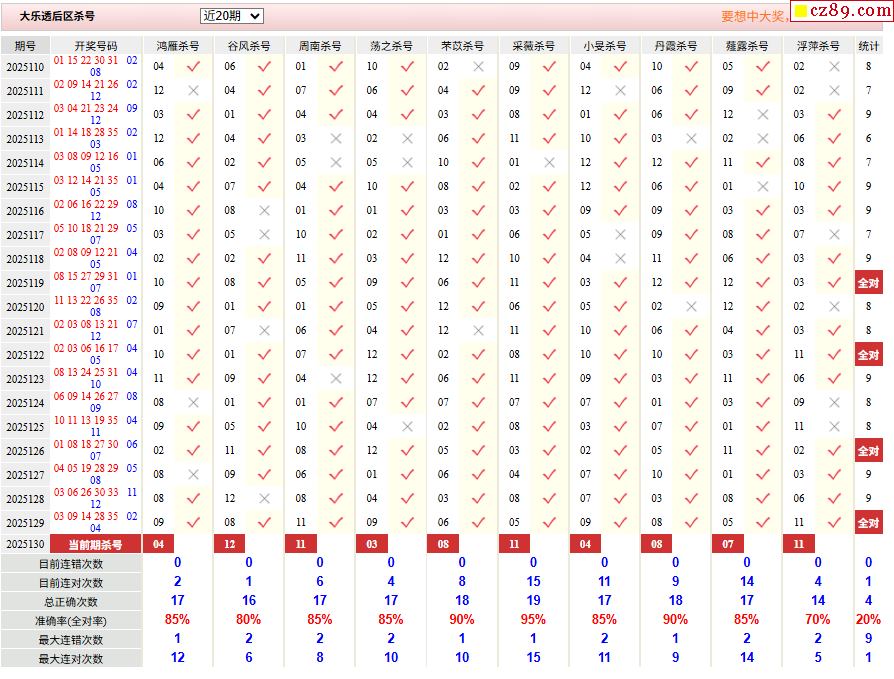Image resolution: width=894 pixels, height=679 pixels.
Task: Select the 采薇杀号 column header
Action: [x=533, y=46]
